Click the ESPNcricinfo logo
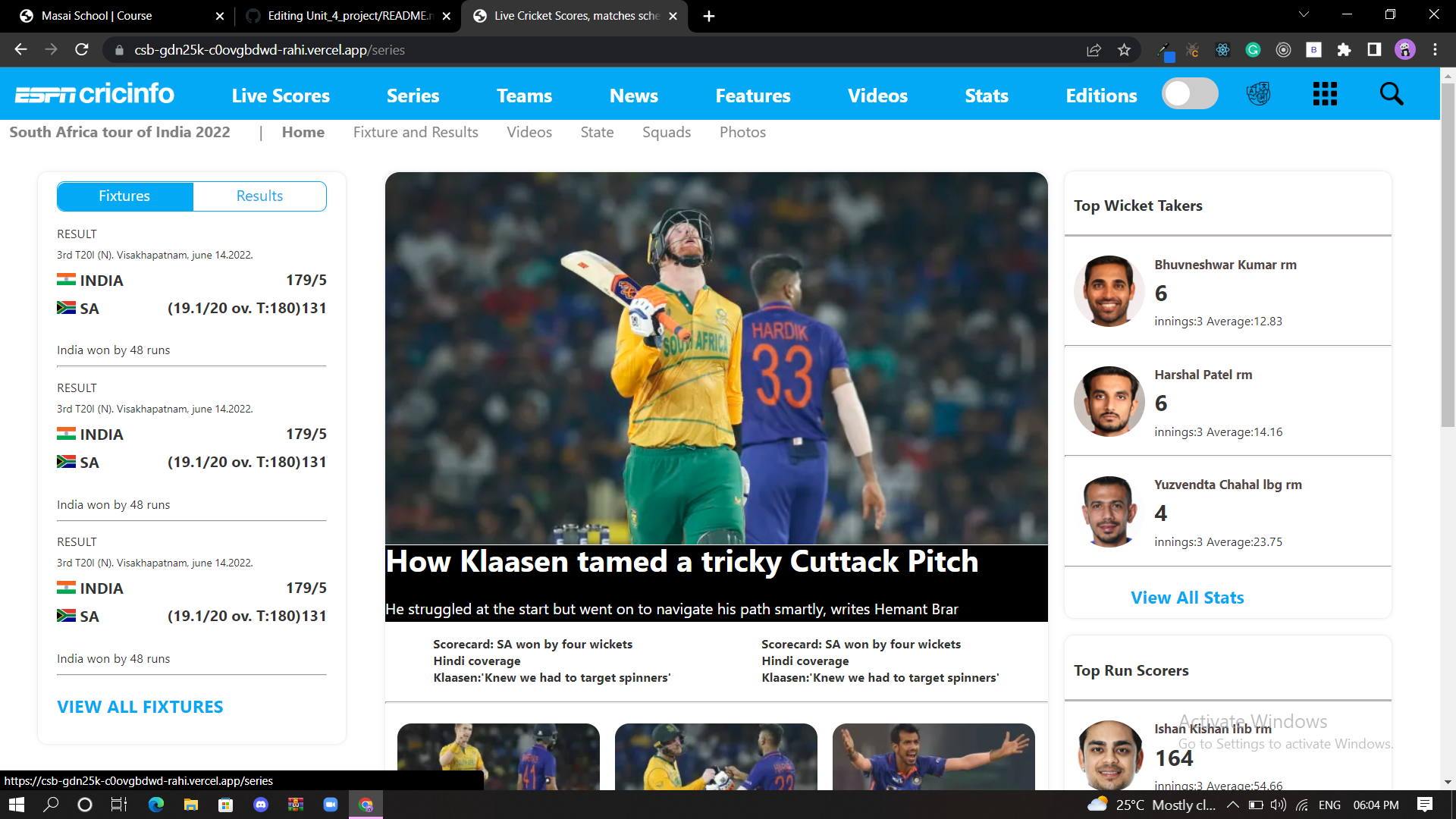Viewport: 1456px width, 819px height. [x=94, y=93]
